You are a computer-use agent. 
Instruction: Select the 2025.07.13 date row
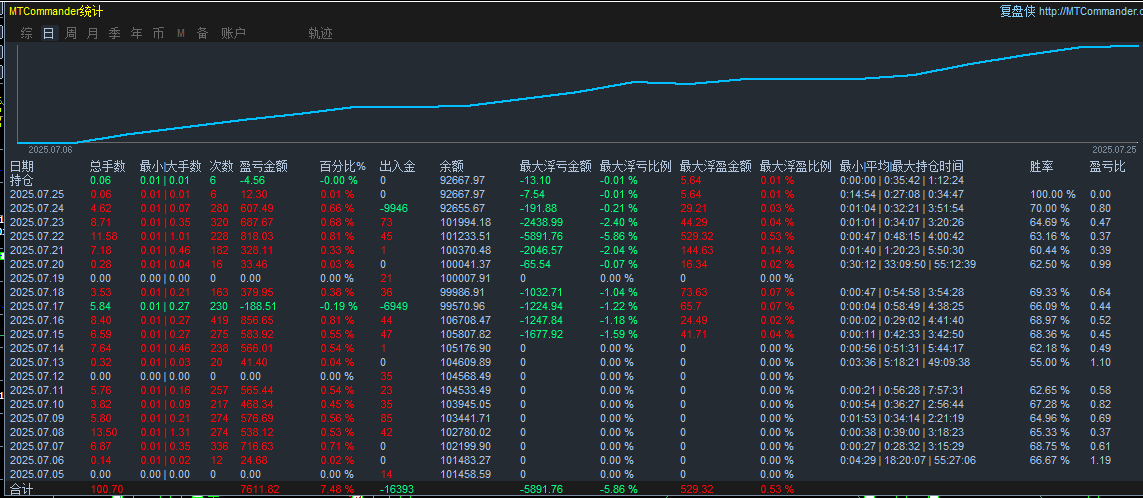coord(36,360)
